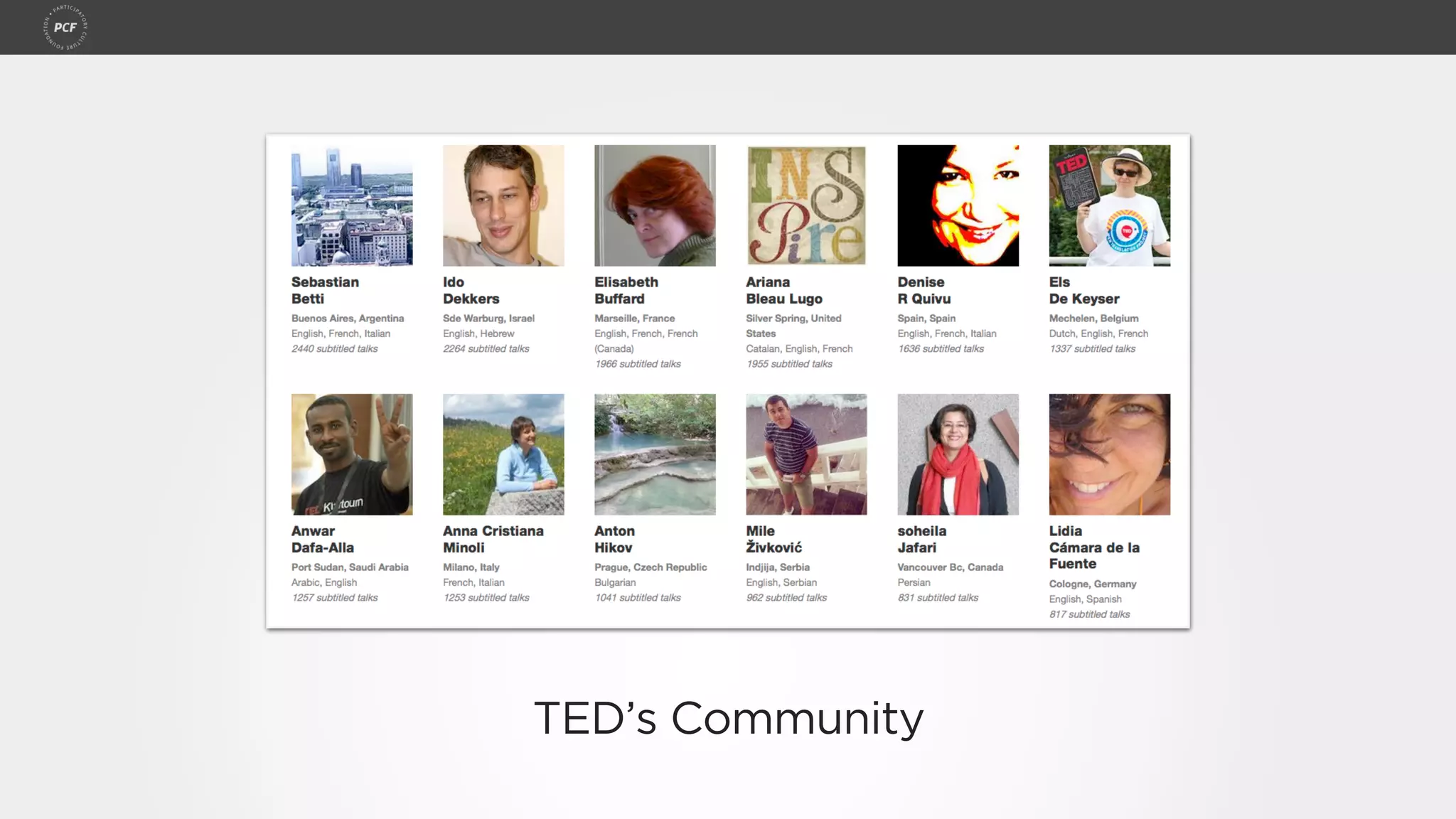
Task: Click the 'TED's Community' slide title
Action: pyautogui.click(x=729, y=718)
